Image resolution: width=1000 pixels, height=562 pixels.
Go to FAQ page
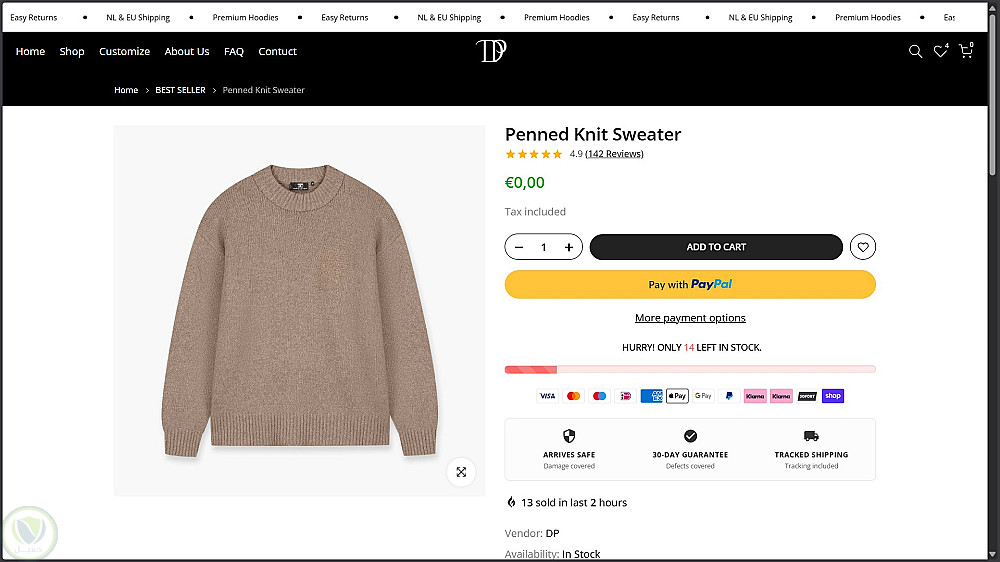[234, 52]
